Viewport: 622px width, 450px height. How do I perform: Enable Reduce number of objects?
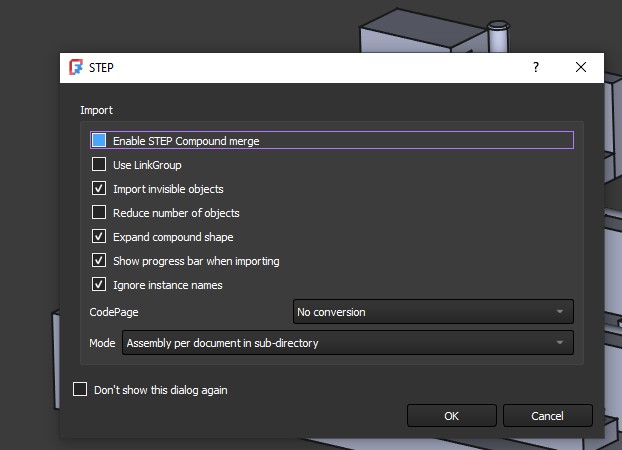point(99,213)
